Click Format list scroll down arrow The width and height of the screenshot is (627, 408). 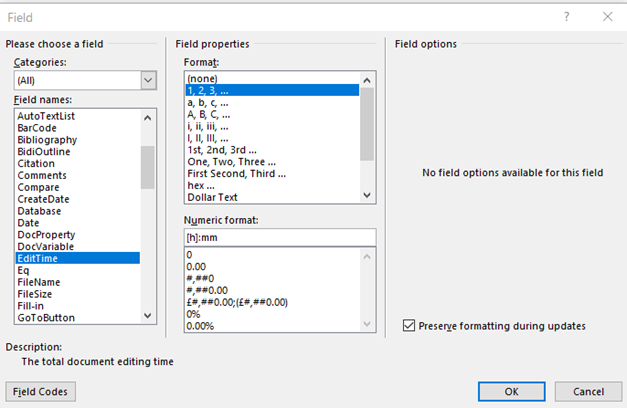(x=367, y=195)
